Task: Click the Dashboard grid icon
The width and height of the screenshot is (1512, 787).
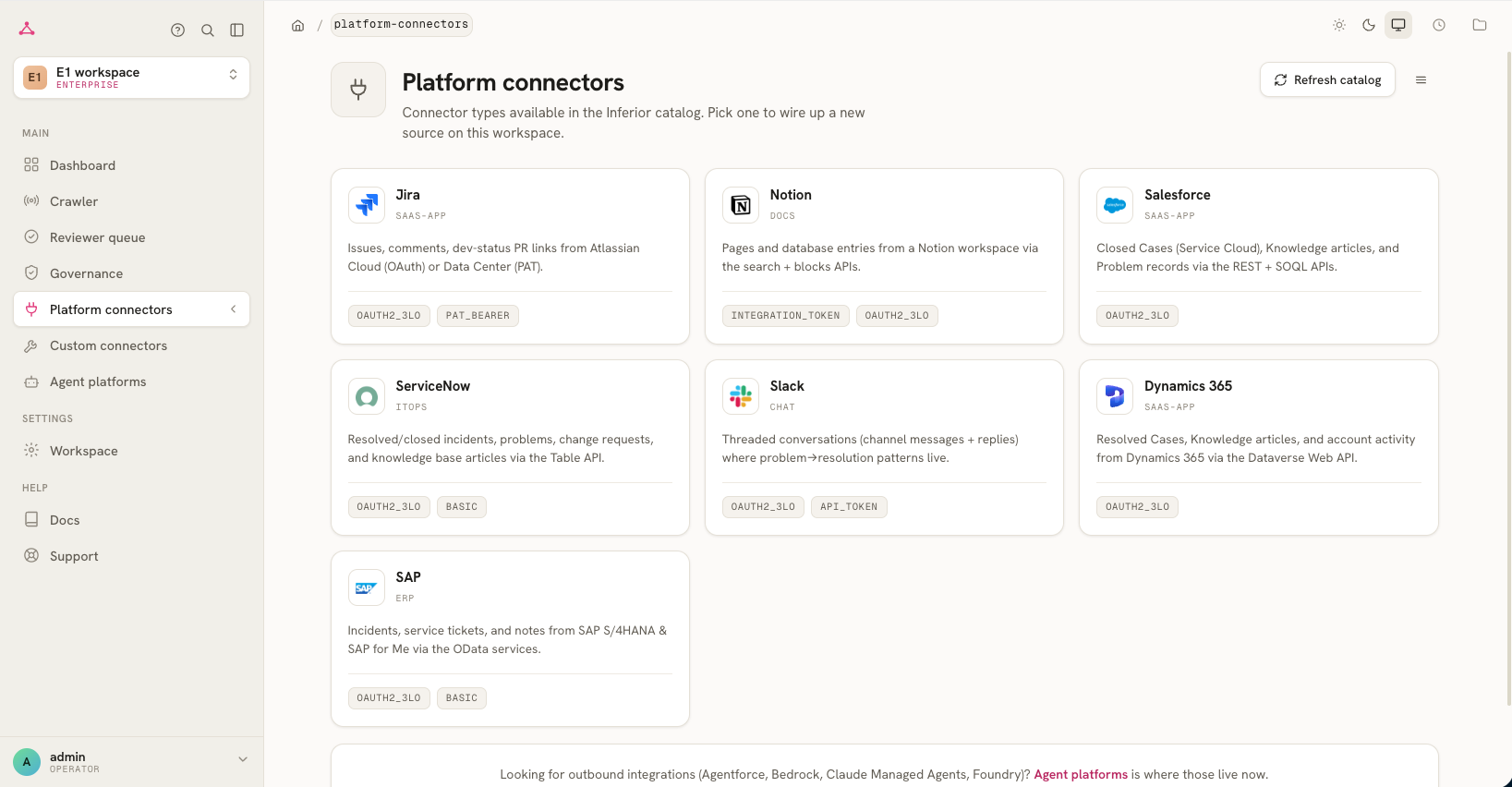Action: coord(31,165)
